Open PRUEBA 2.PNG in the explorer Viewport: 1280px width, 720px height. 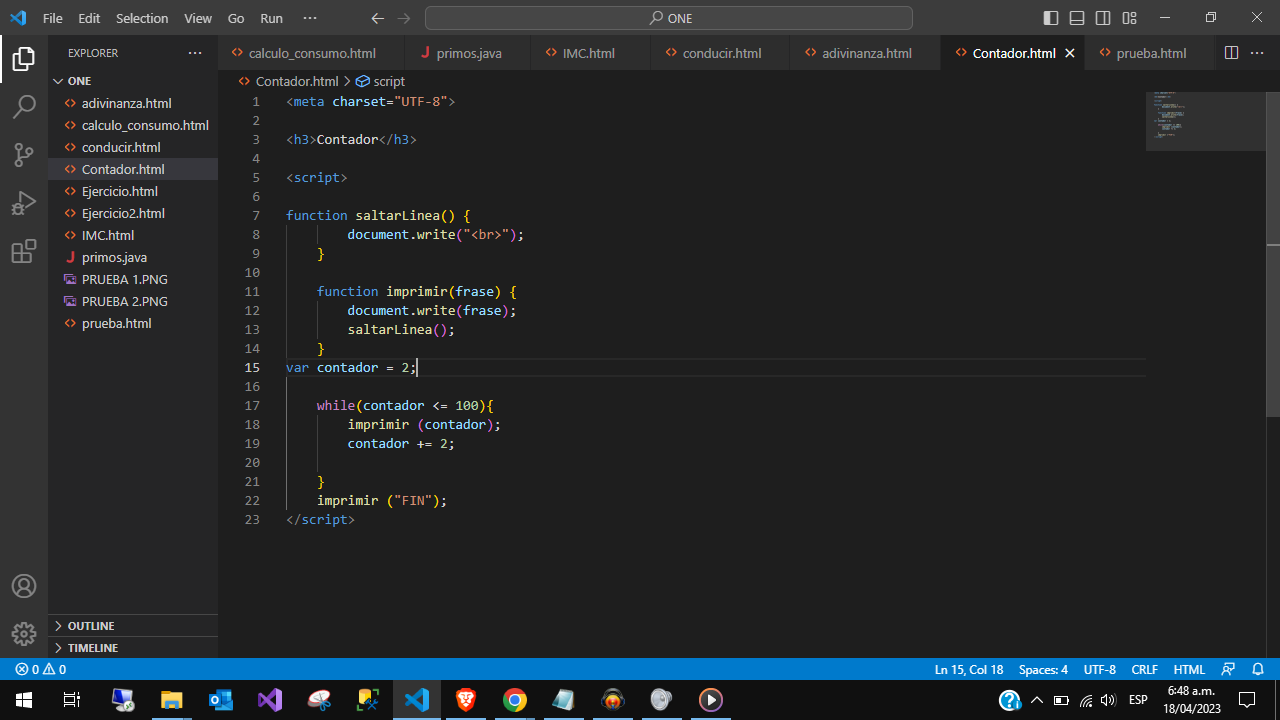tap(133, 301)
